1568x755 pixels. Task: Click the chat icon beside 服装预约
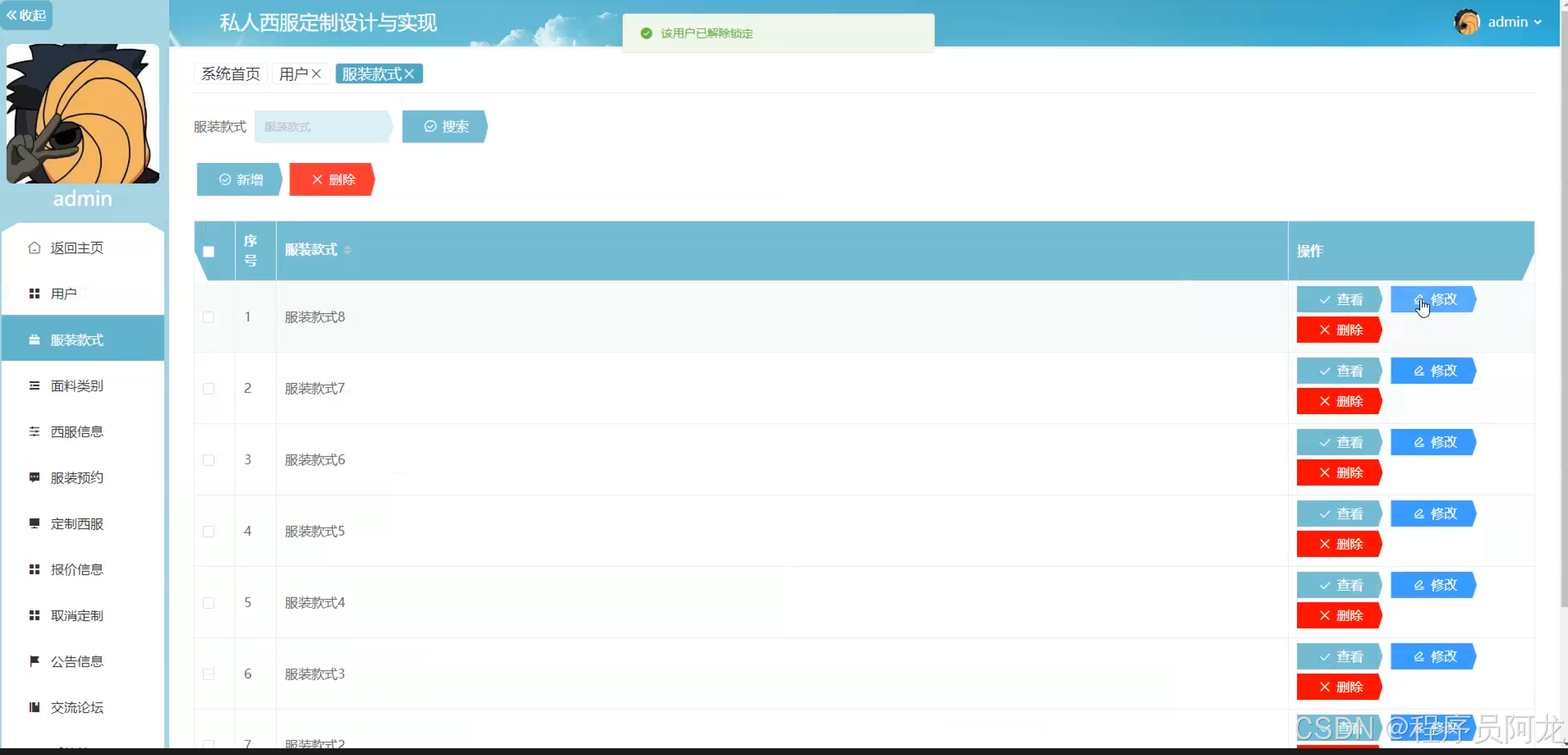(x=34, y=477)
